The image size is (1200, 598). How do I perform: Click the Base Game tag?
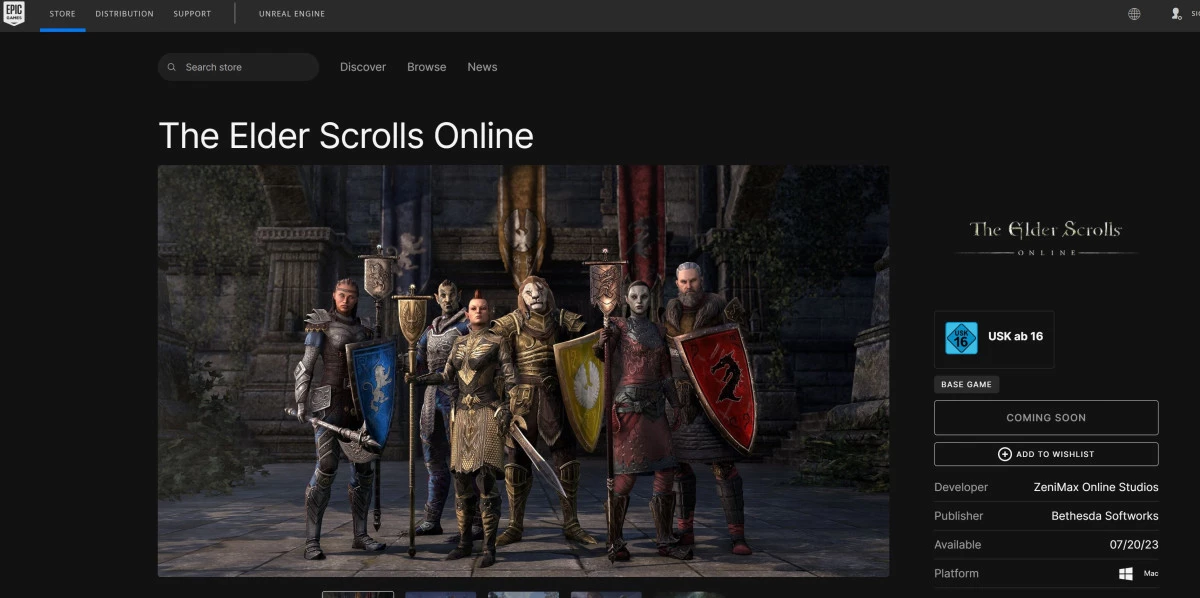pyautogui.click(x=966, y=384)
